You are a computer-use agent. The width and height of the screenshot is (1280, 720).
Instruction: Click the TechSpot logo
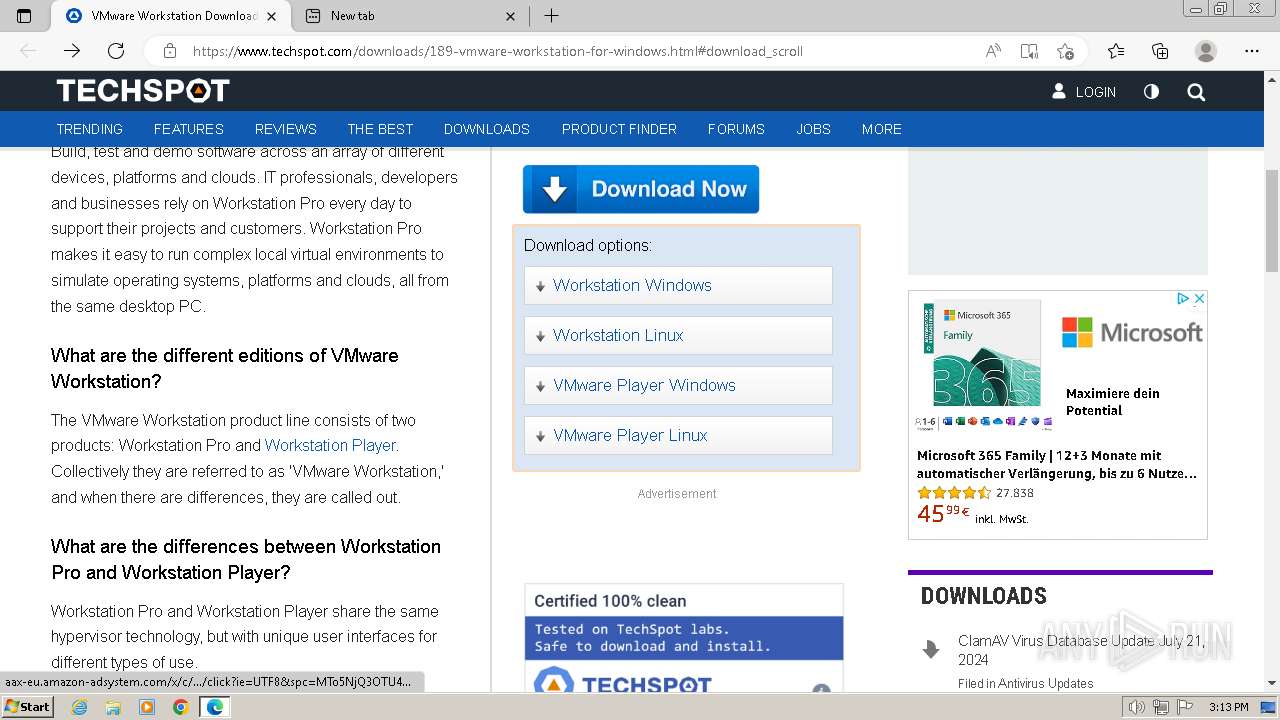click(143, 91)
